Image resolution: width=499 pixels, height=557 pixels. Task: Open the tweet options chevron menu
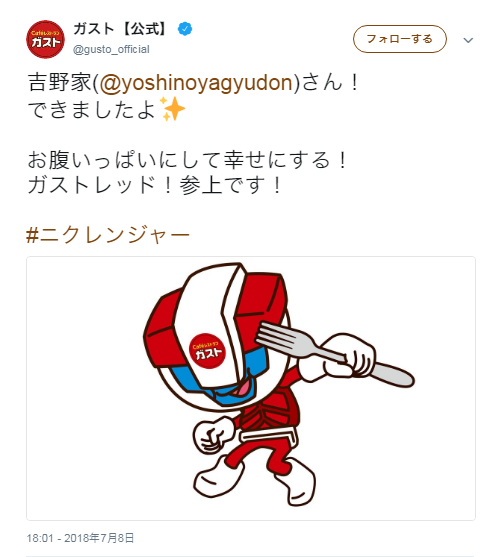[468, 40]
